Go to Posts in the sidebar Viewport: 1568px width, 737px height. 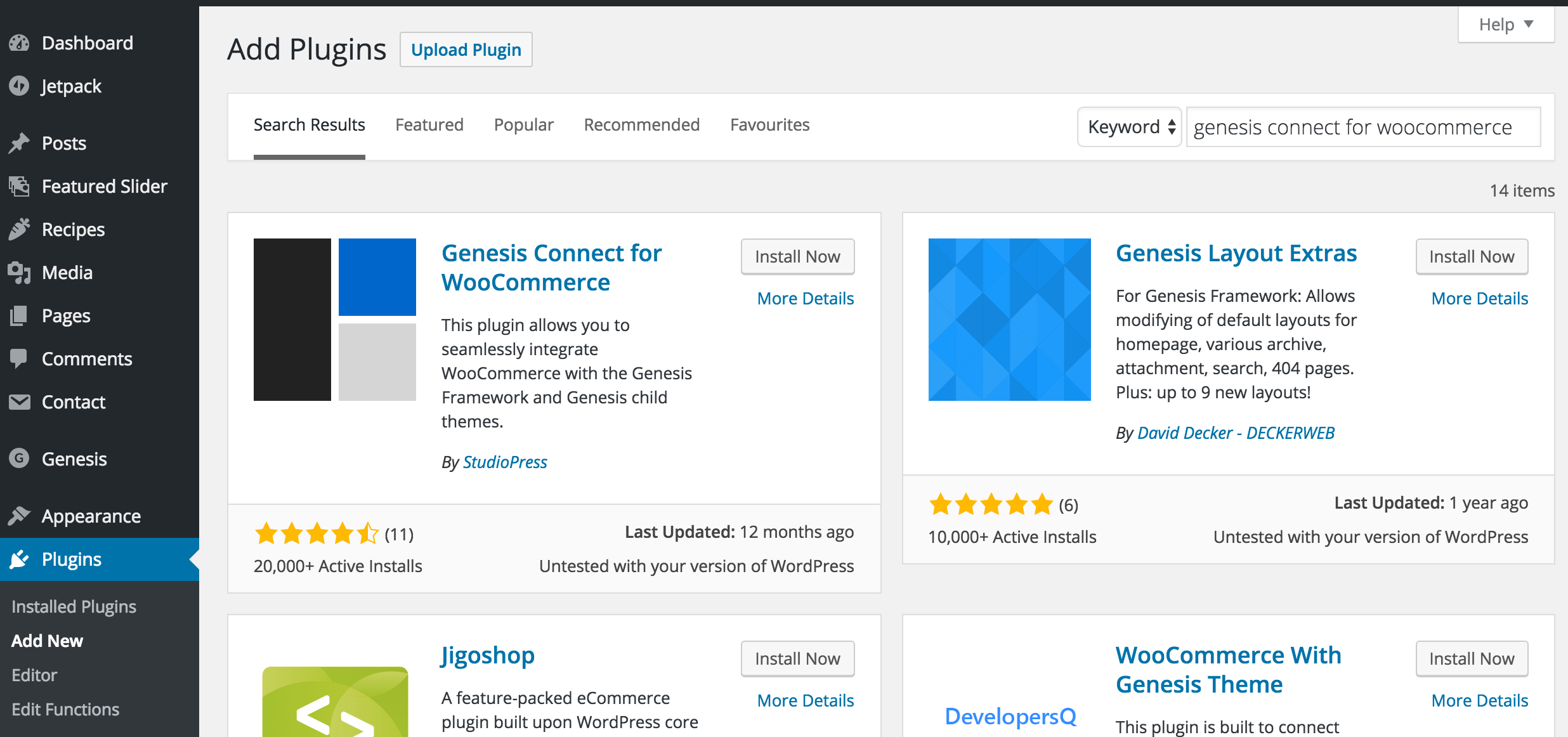click(x=100, y=143)
